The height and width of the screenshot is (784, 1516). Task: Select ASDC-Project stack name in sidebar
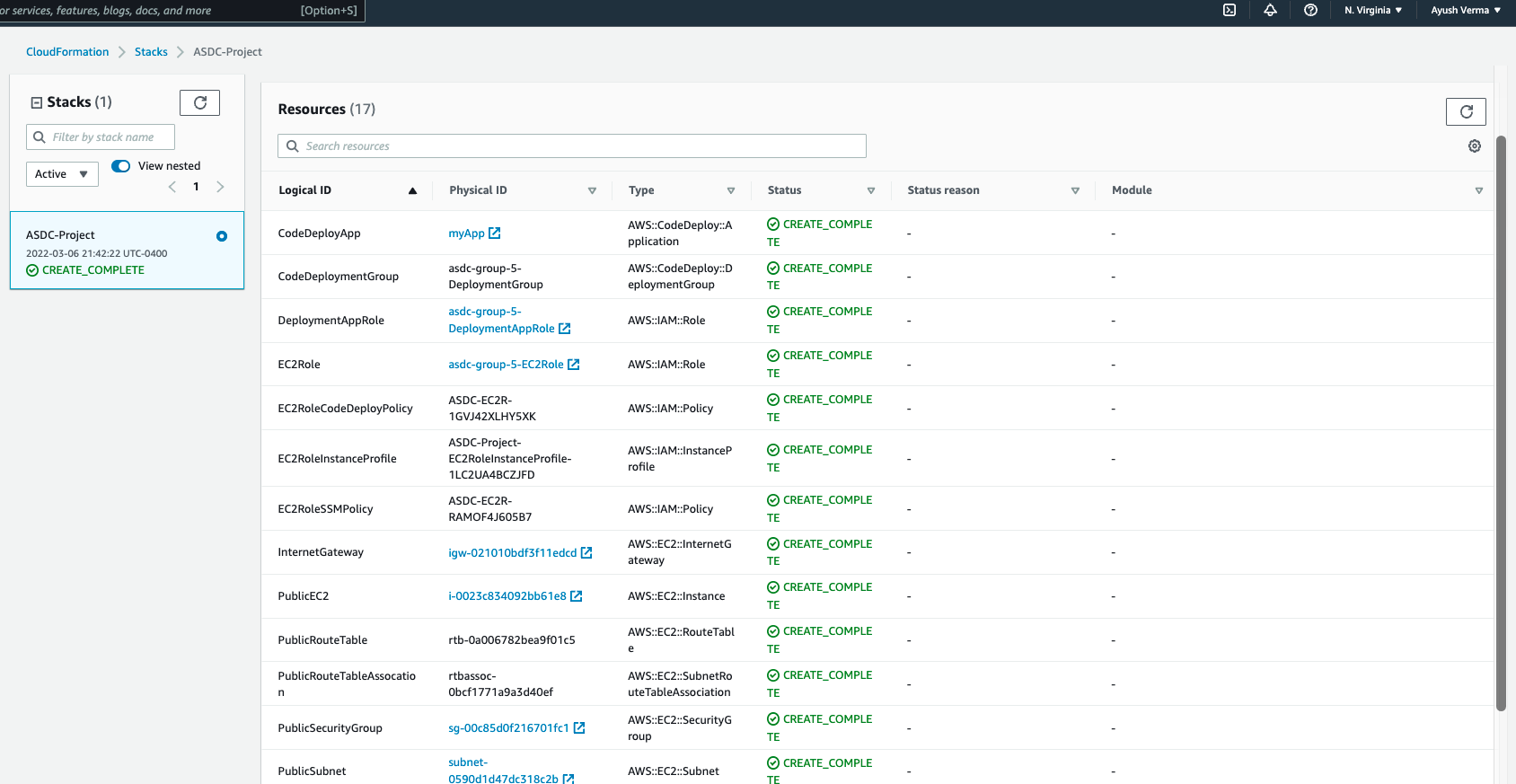(x=60, y=235)
